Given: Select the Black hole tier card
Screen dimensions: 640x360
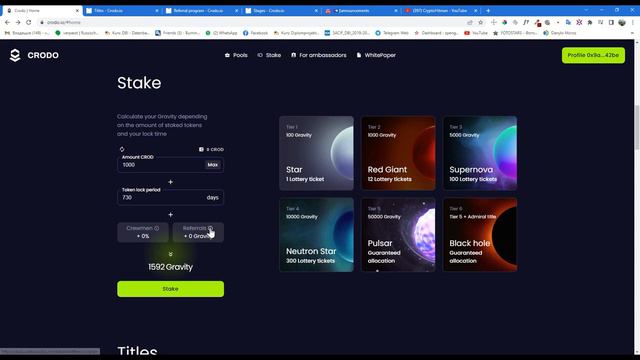Looking at the screenshot, I should coord(480,235).
